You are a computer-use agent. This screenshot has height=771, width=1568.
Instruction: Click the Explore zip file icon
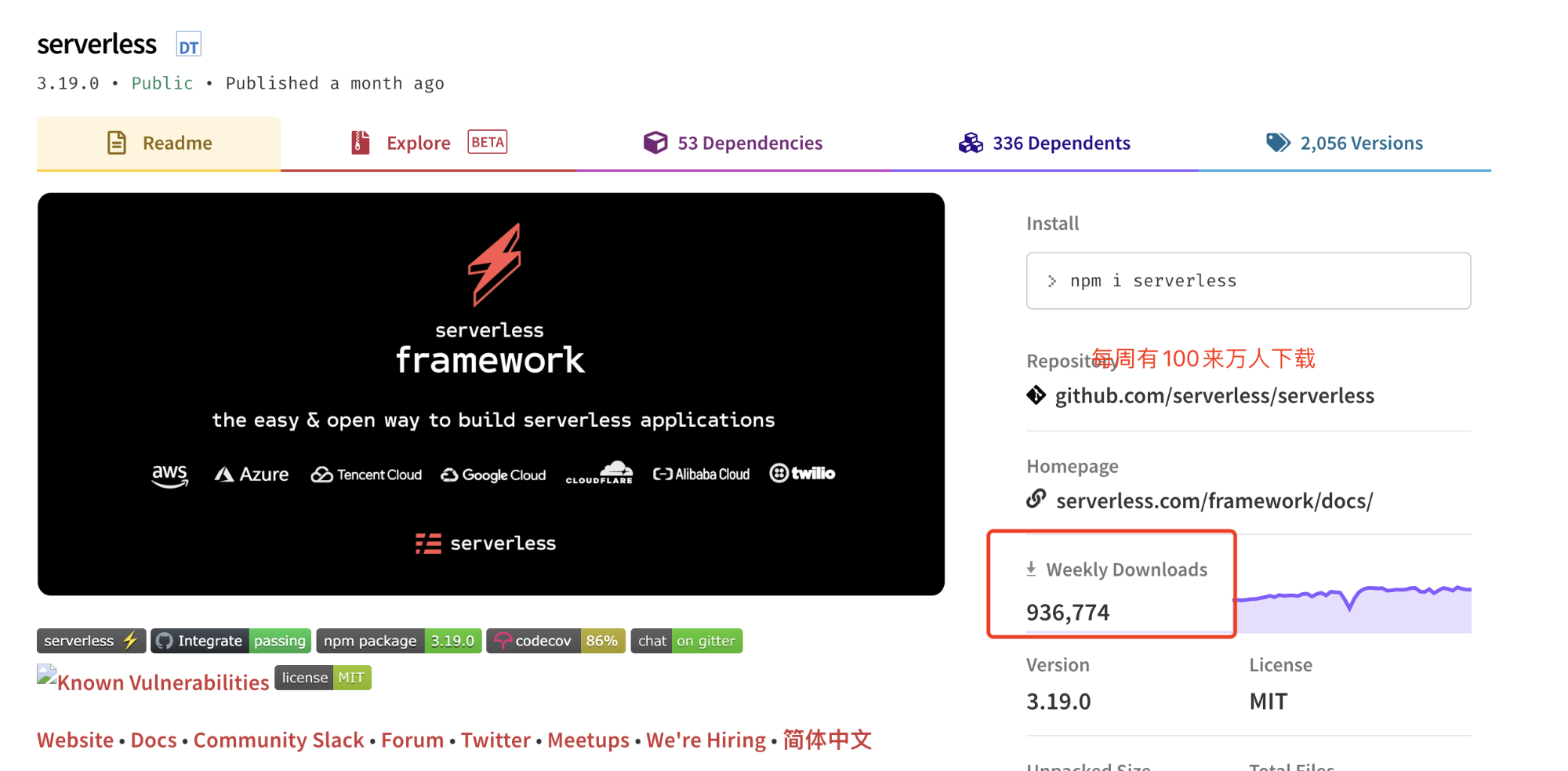point(360,142)
